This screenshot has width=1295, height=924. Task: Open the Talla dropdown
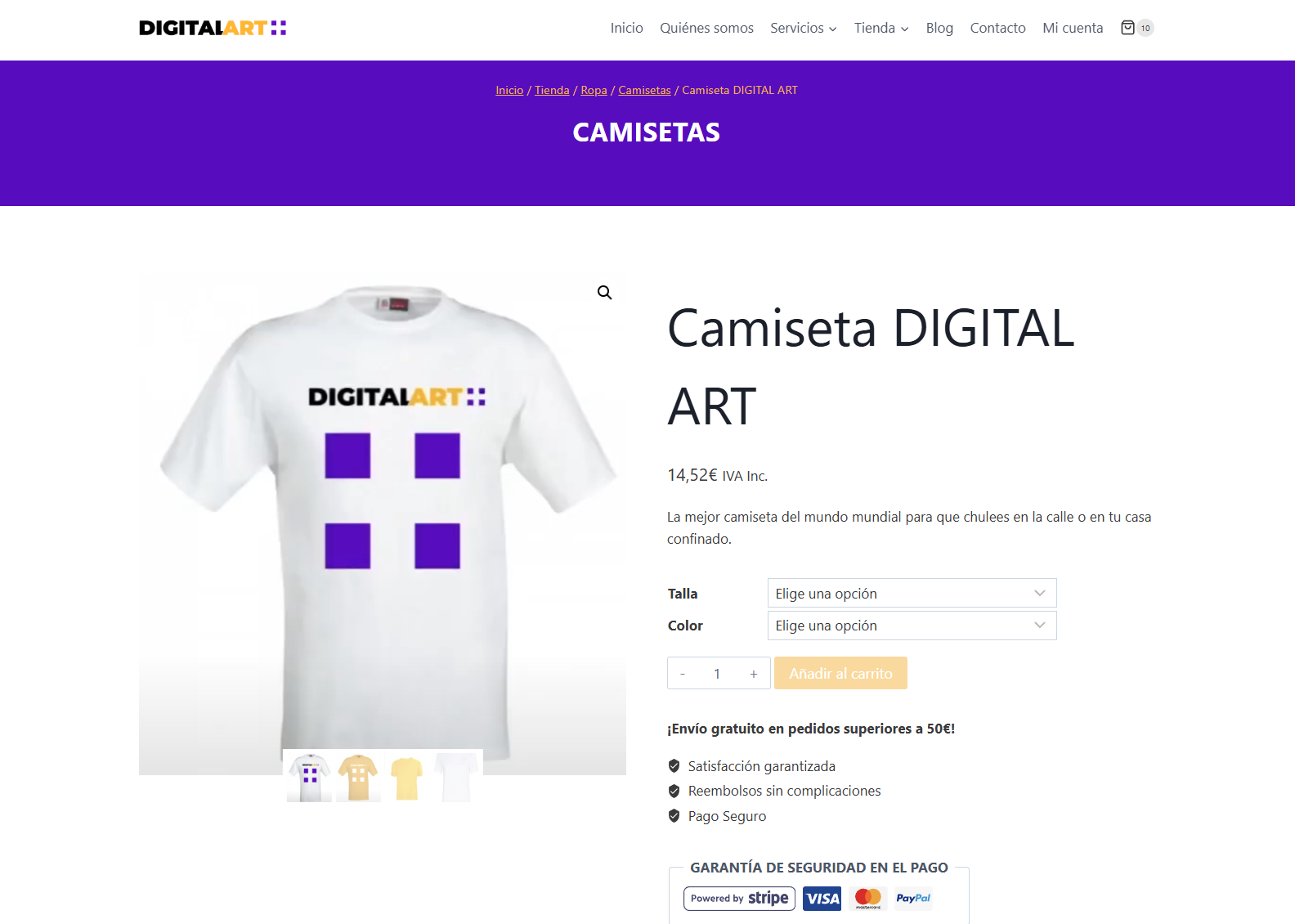[912, 593]
